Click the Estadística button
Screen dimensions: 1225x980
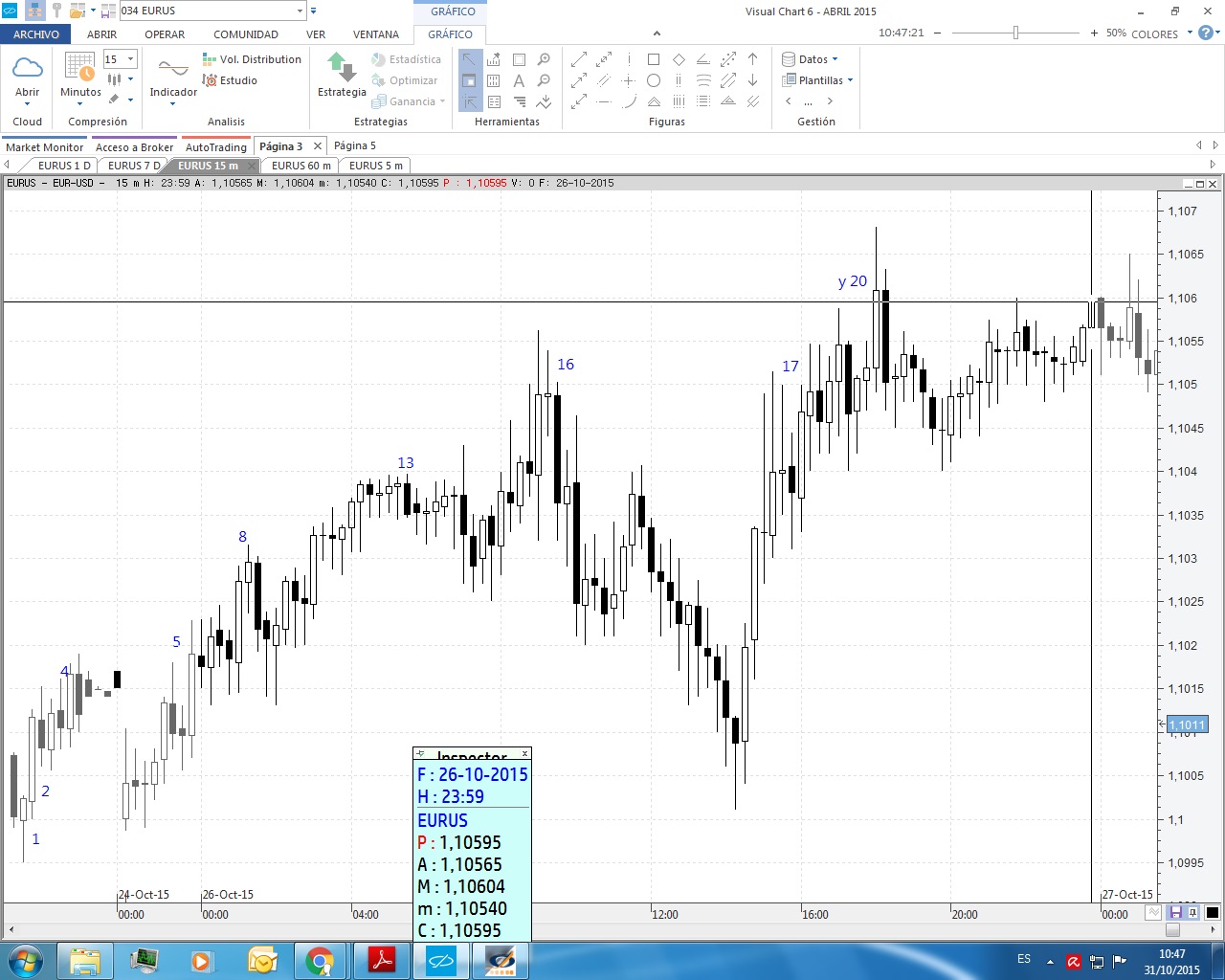[x=406, y=59]
